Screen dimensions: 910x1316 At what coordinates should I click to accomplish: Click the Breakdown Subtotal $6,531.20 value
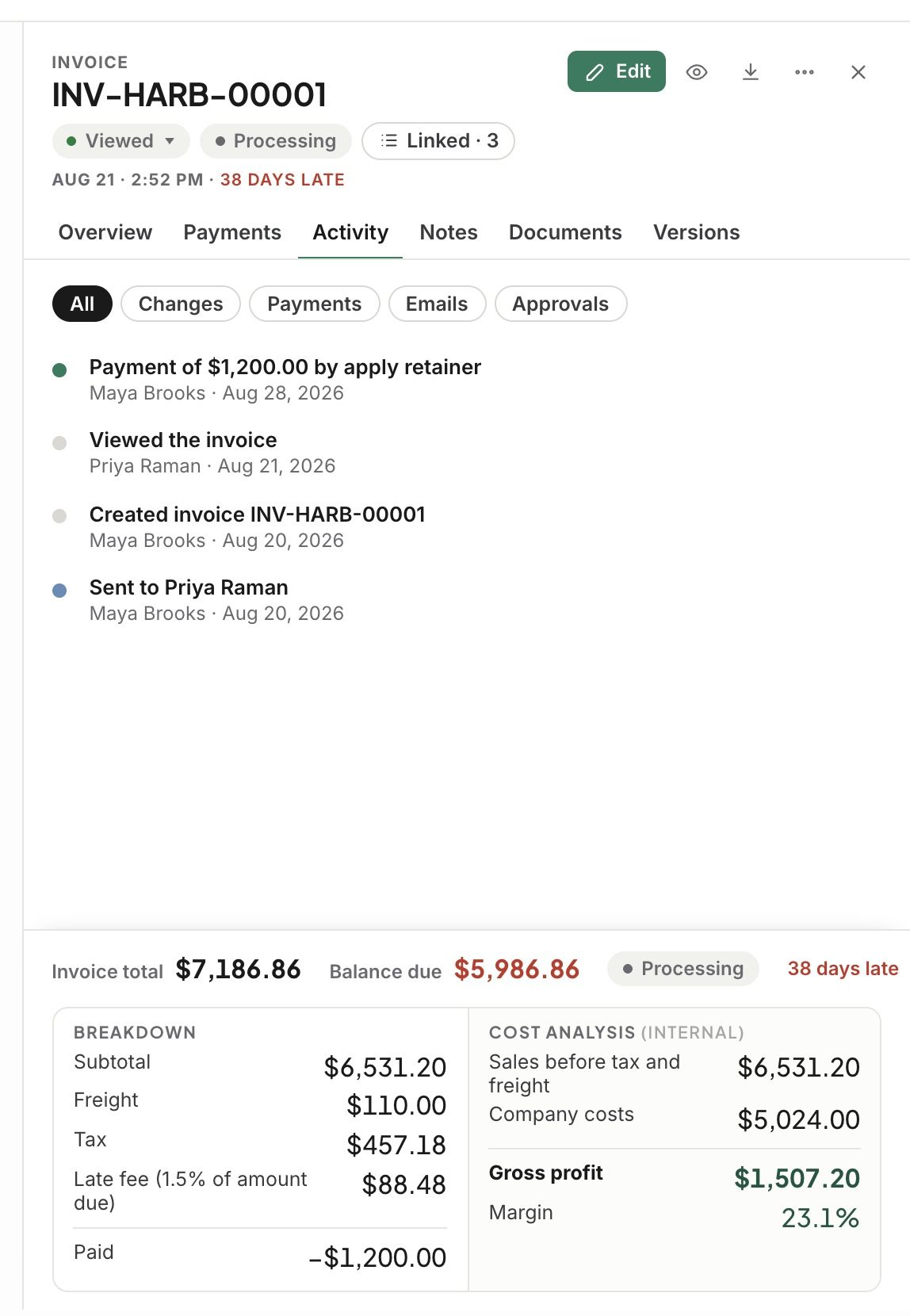pyautogui.click(x=385, y=1067)
